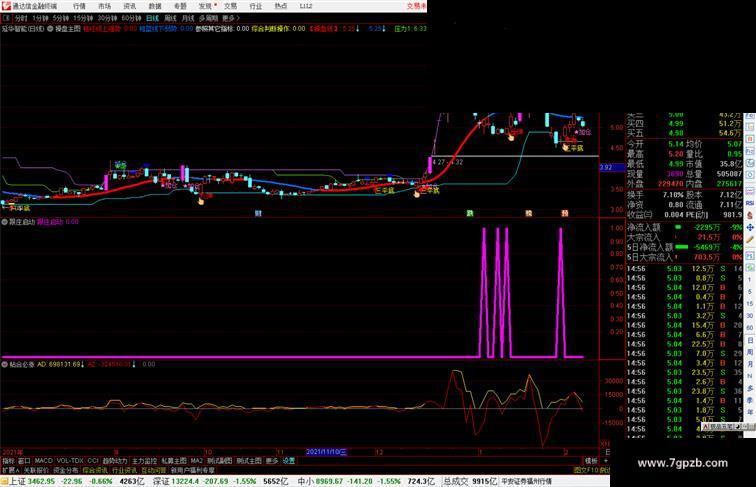Viewport: 756px width, 487px height.
Task: Switch chart to 5分钟 period
Action: pyautogui.click(x=61, y=18)
